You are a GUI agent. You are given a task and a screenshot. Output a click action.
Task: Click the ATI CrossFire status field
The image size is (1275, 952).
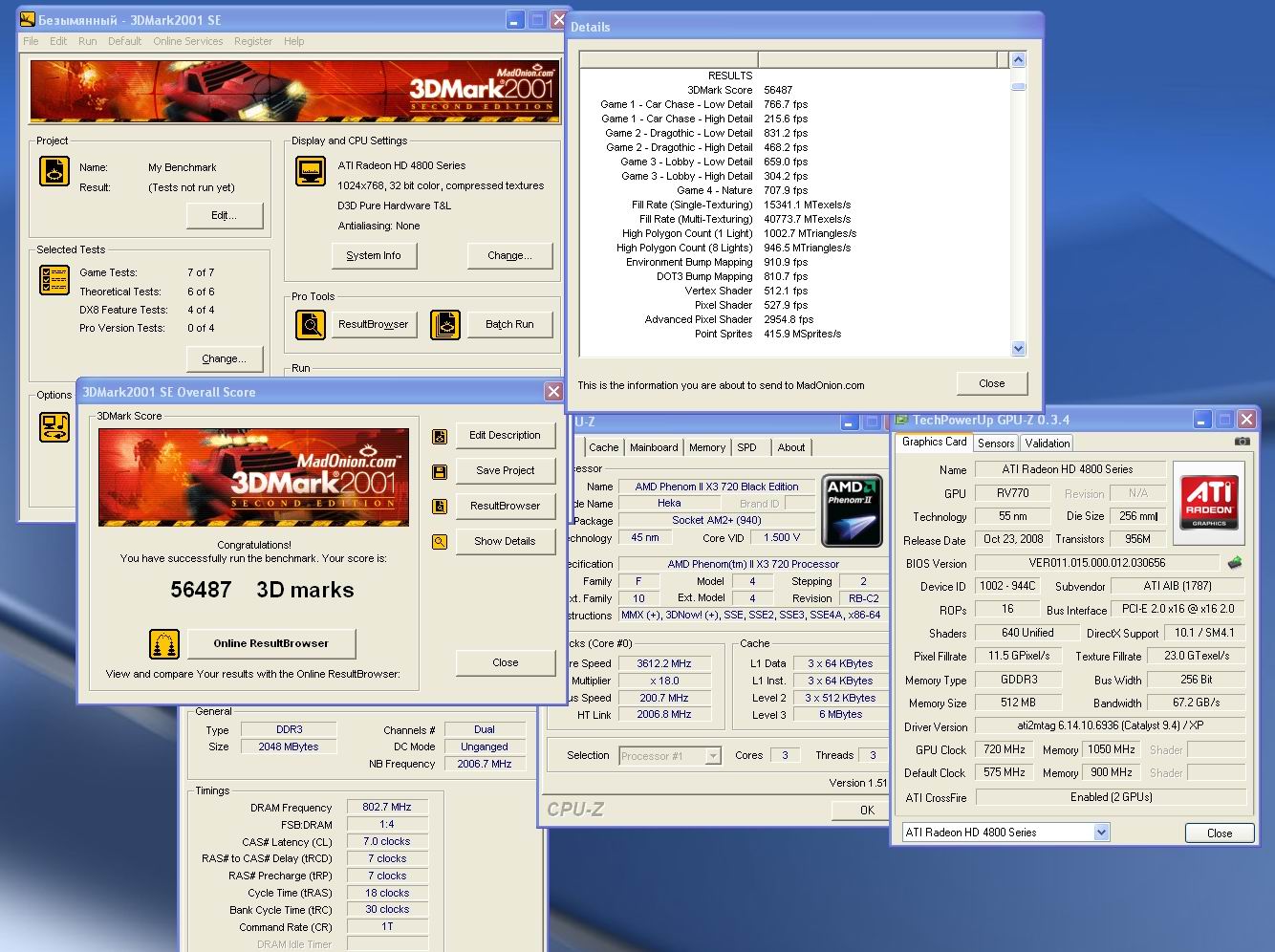coord(1110,797)
